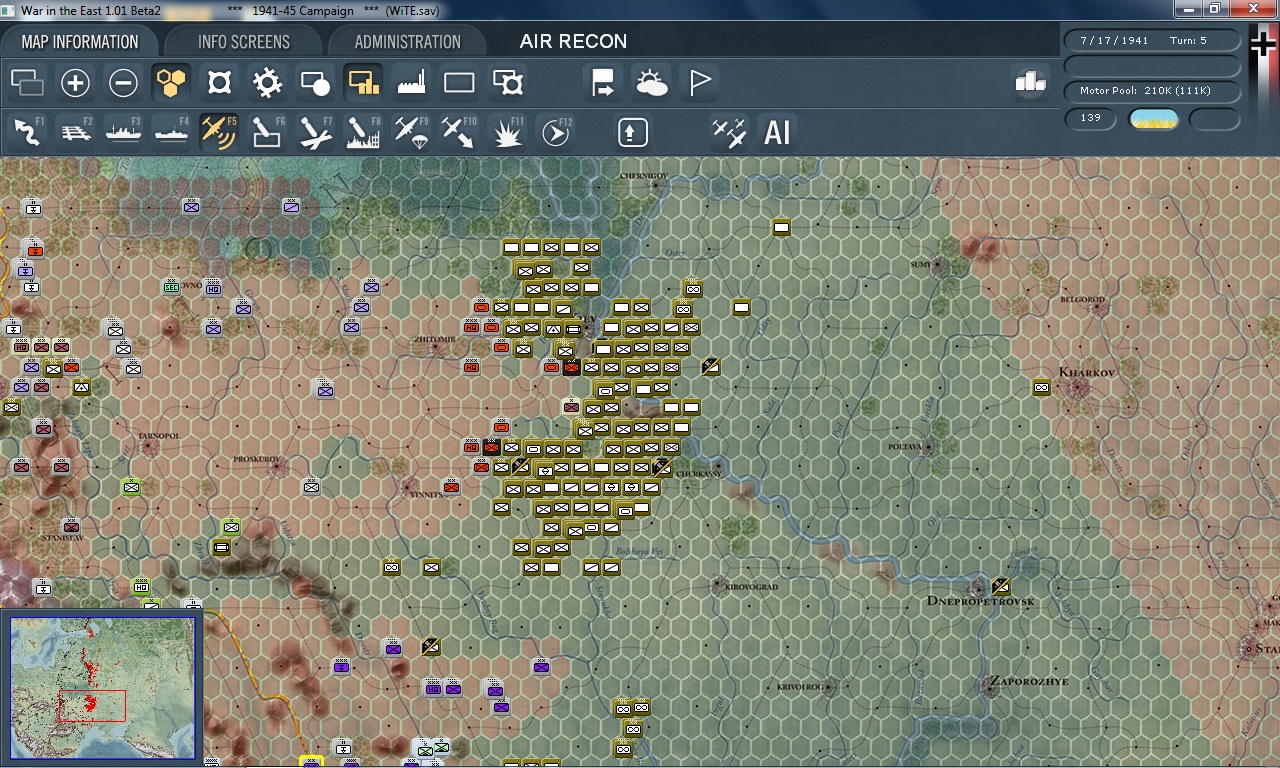Click the flag with arrow icon
1280x768 pixels.
click(603, 83)
